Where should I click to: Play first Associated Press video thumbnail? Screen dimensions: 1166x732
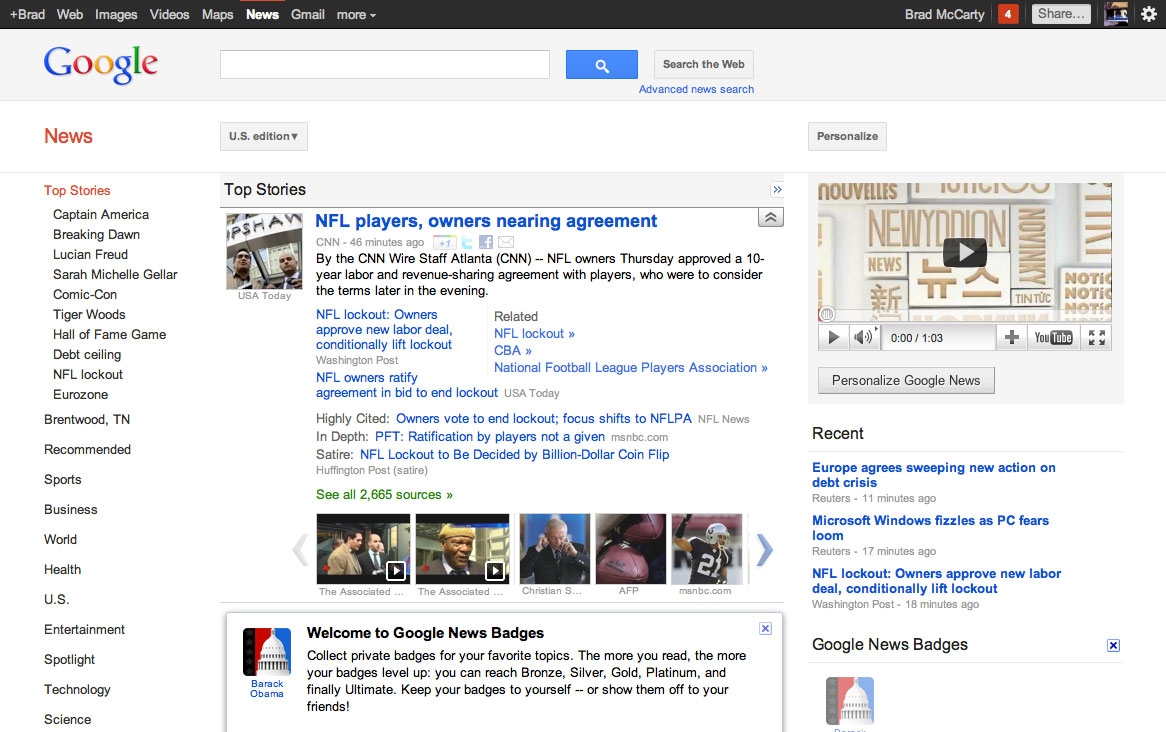[363, 549]
